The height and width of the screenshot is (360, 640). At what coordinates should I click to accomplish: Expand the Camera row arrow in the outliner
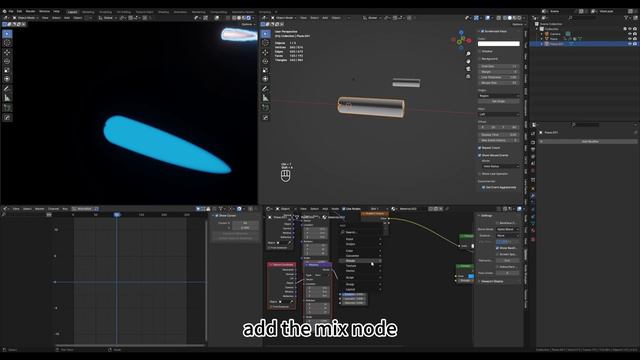click(x=542, y=34)
